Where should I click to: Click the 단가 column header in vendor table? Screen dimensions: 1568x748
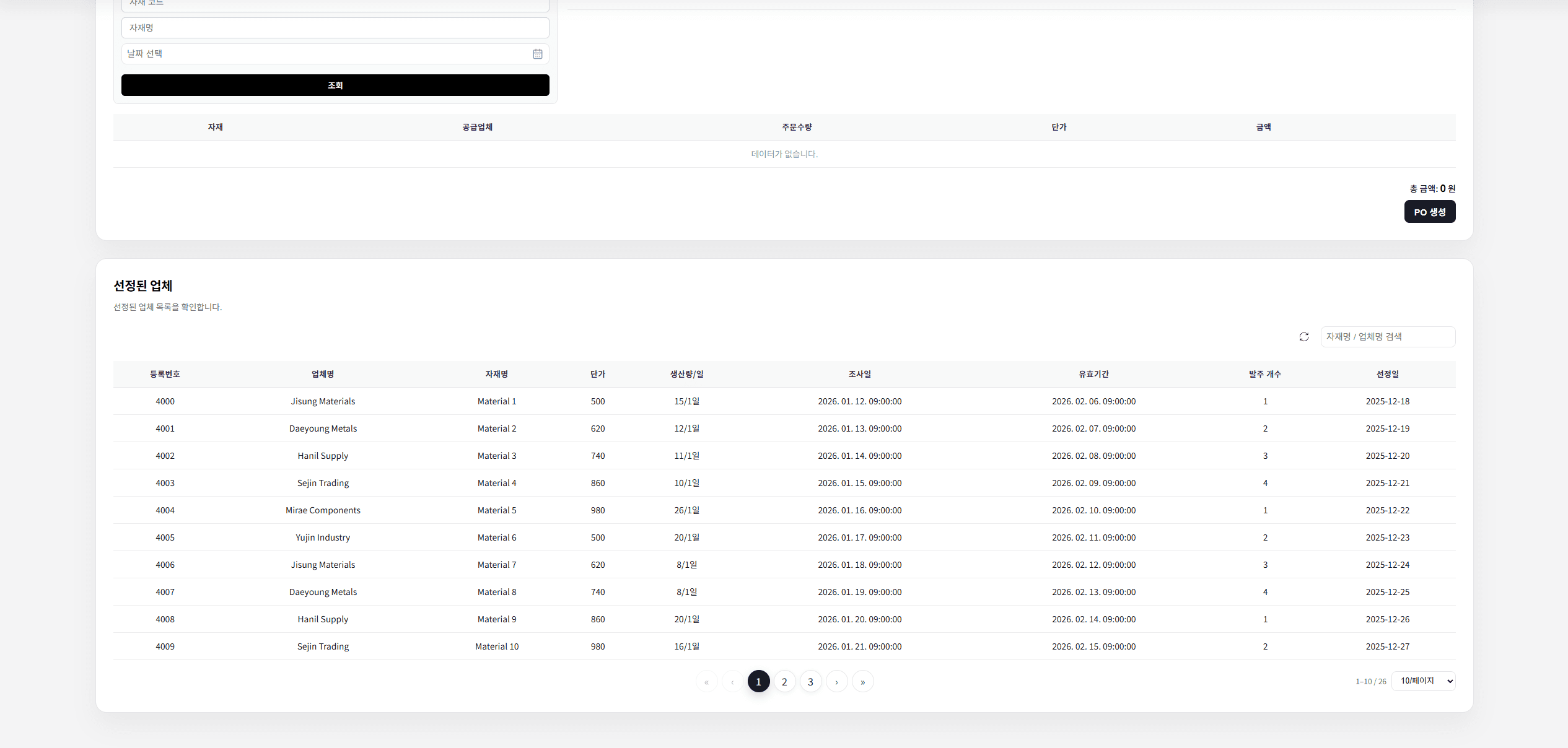(597, 374)
